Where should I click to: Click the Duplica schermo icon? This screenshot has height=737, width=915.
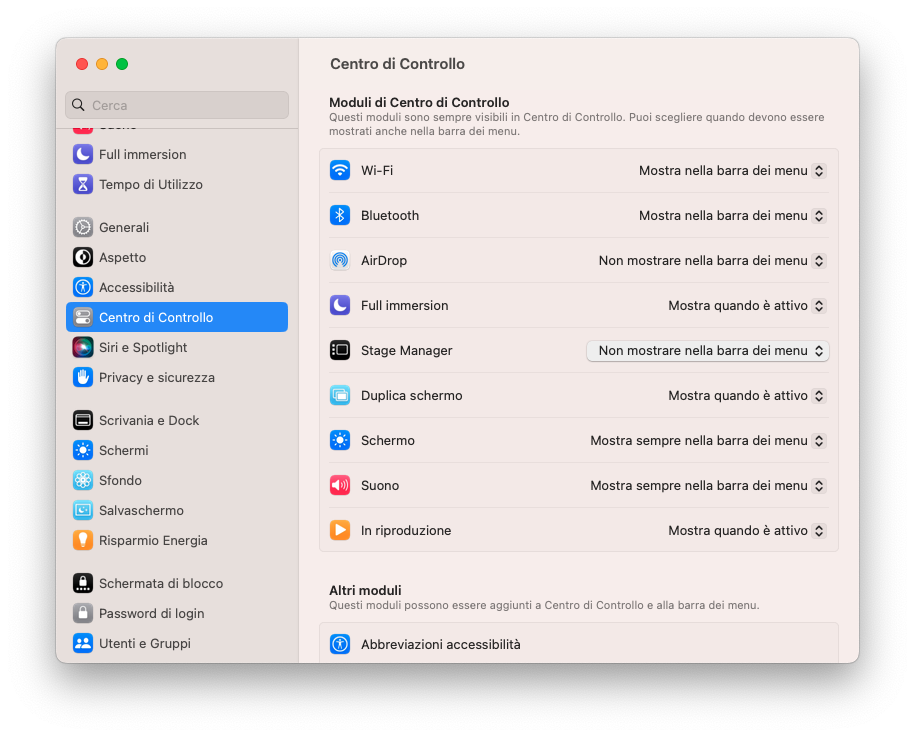(340, 395)
